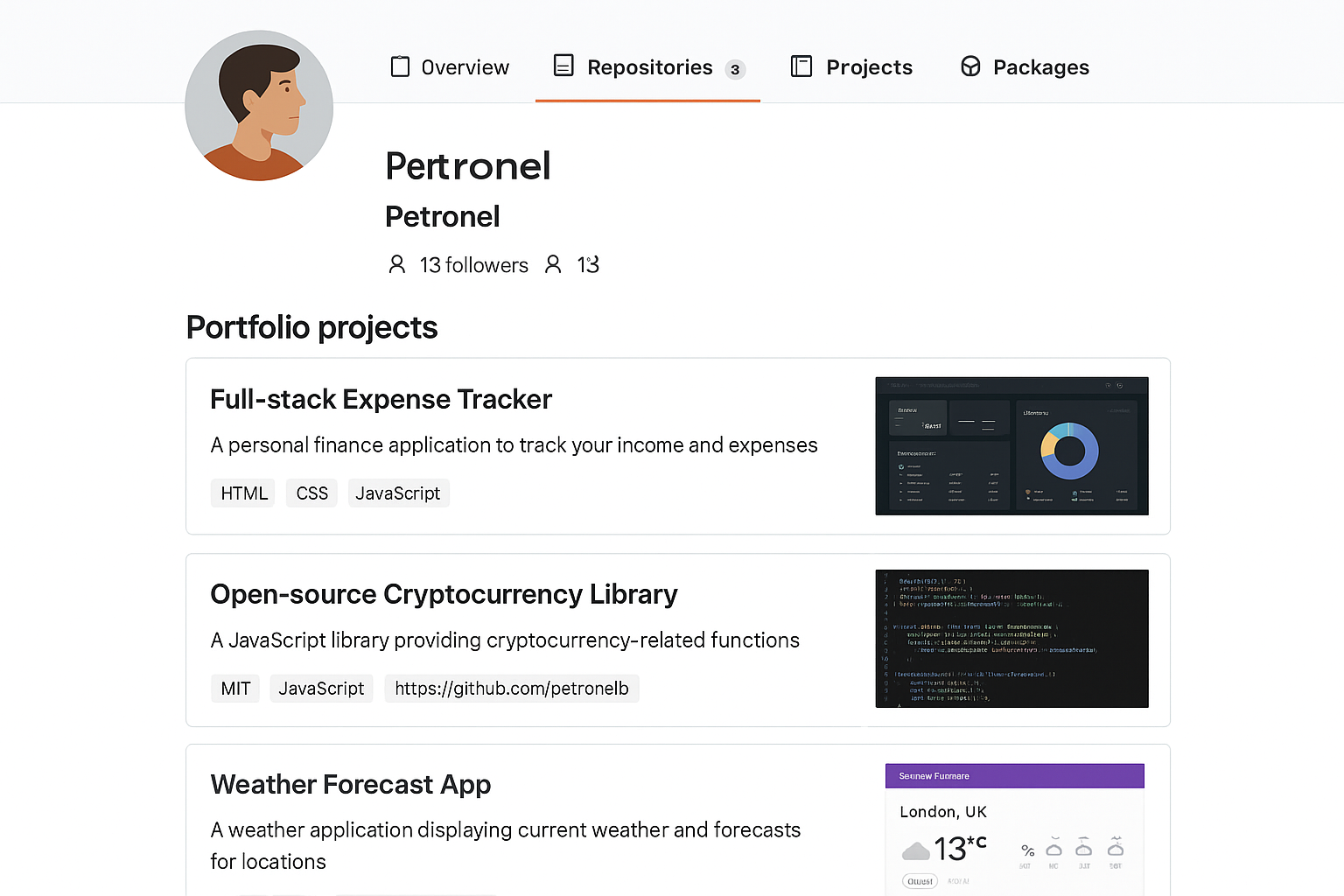
Task: Click the Overview tab icon
Action: [400, 66]
